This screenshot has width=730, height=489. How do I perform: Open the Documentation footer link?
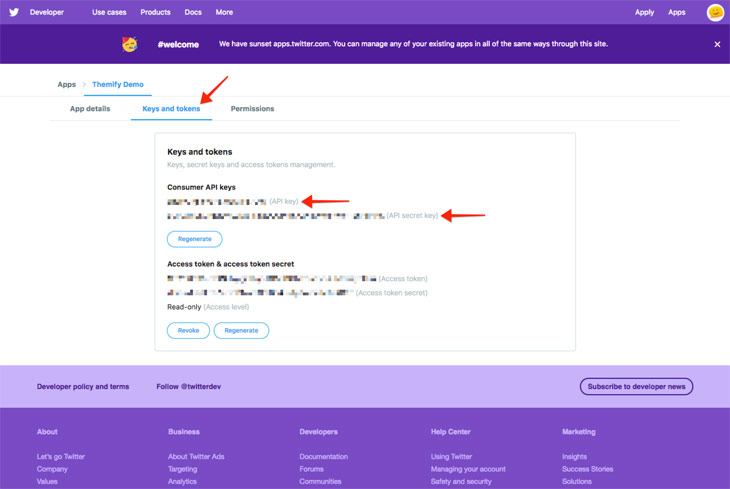324,456
